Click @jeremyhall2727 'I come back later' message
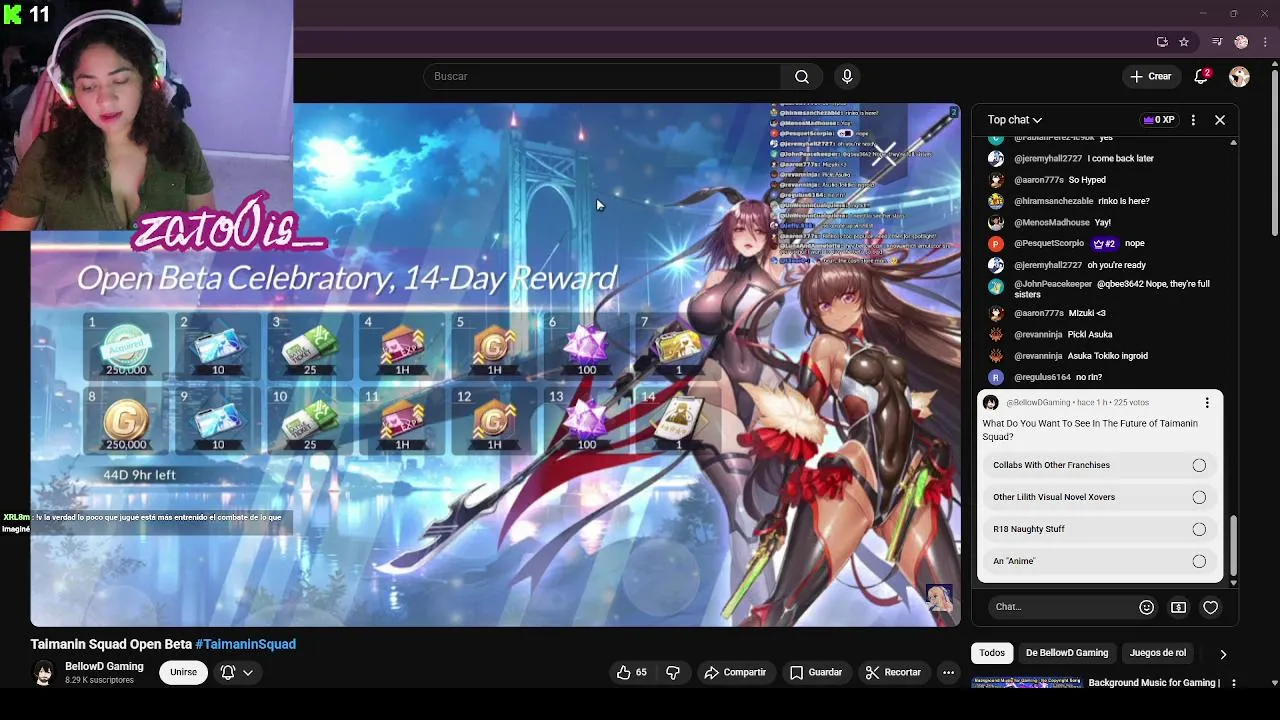The width and height of the screenshot is (1280, 720). click(1071, 159)
